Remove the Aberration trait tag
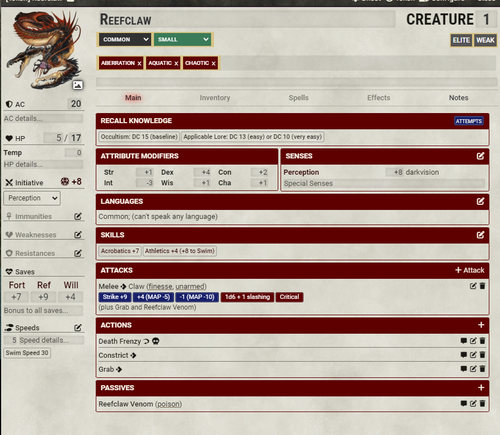This screenshot has width=500, height=435. pyautogui.click(x=139, y=63)
